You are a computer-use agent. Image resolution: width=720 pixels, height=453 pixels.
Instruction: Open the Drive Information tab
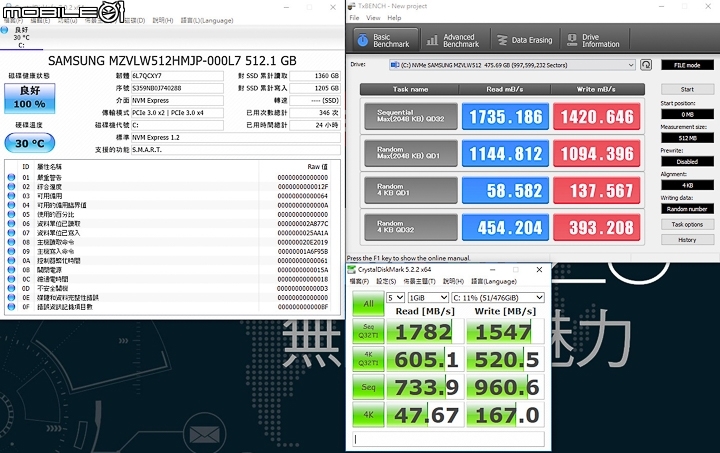pos(594,40)
